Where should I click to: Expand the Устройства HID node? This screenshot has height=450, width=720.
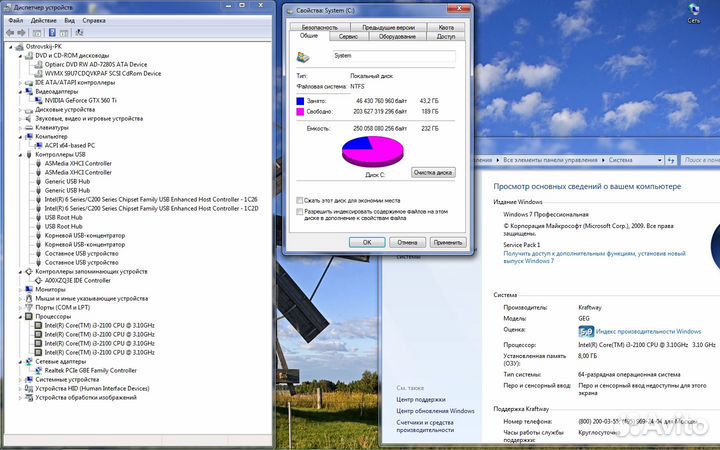20,389
